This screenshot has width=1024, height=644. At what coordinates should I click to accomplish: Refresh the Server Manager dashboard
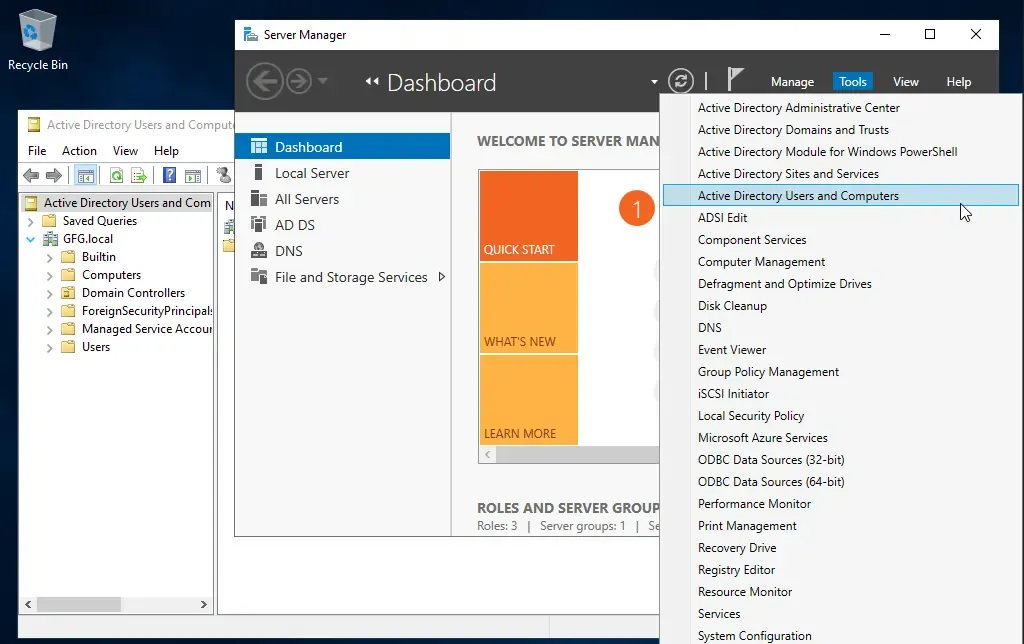[680, 81]
